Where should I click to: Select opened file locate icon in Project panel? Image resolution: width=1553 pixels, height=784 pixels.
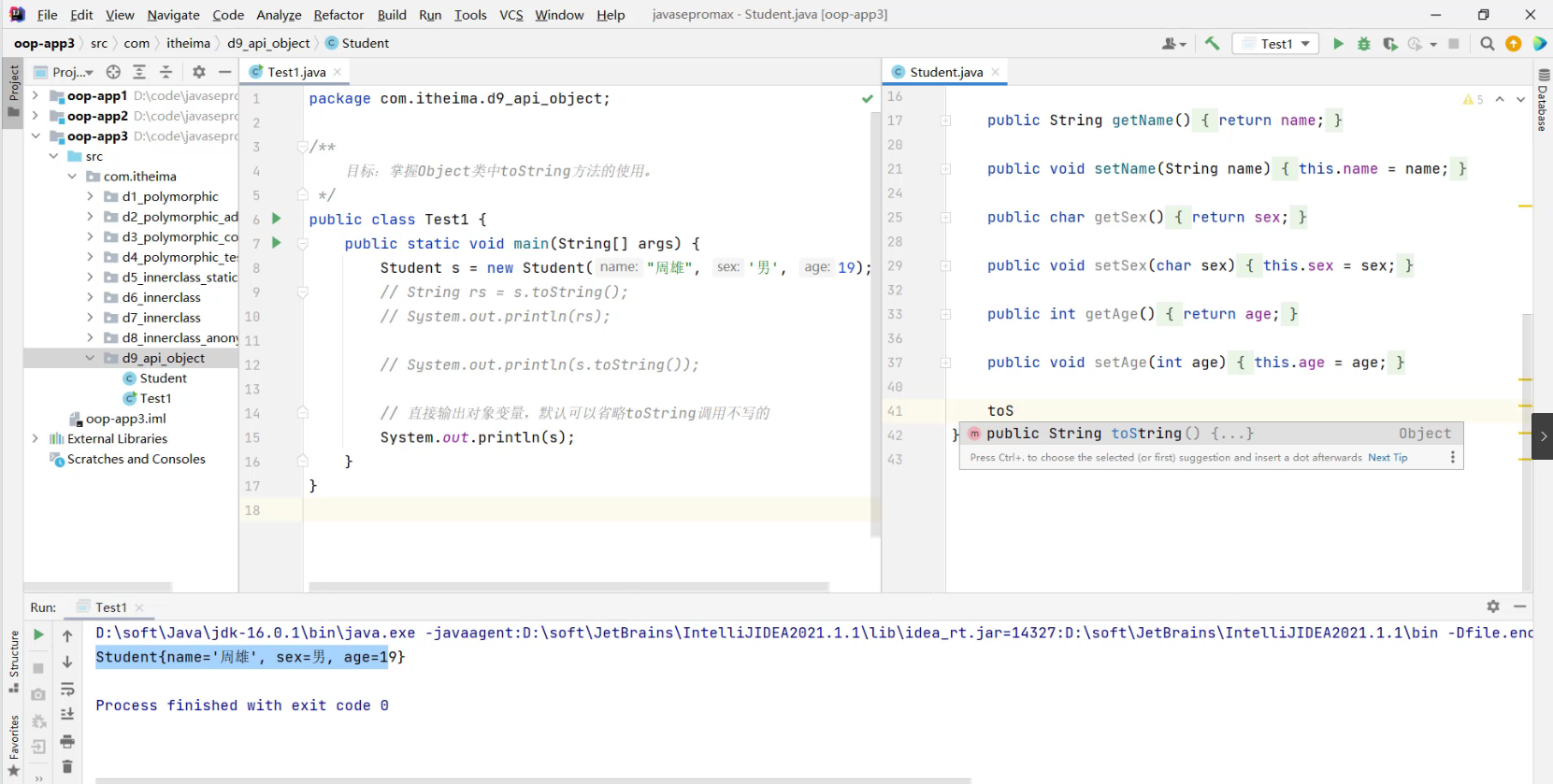(x=113, y=72)
